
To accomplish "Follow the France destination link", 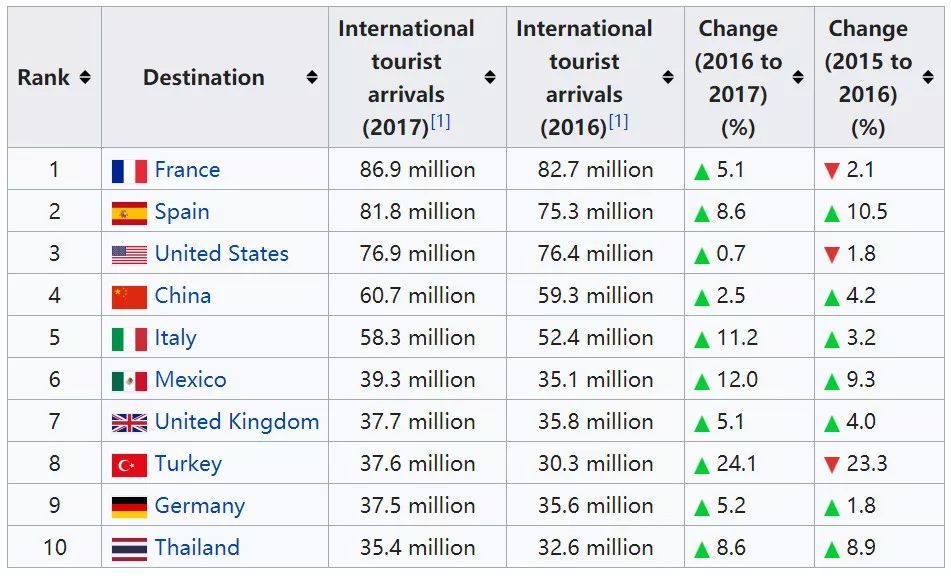I will pos(187,170).
